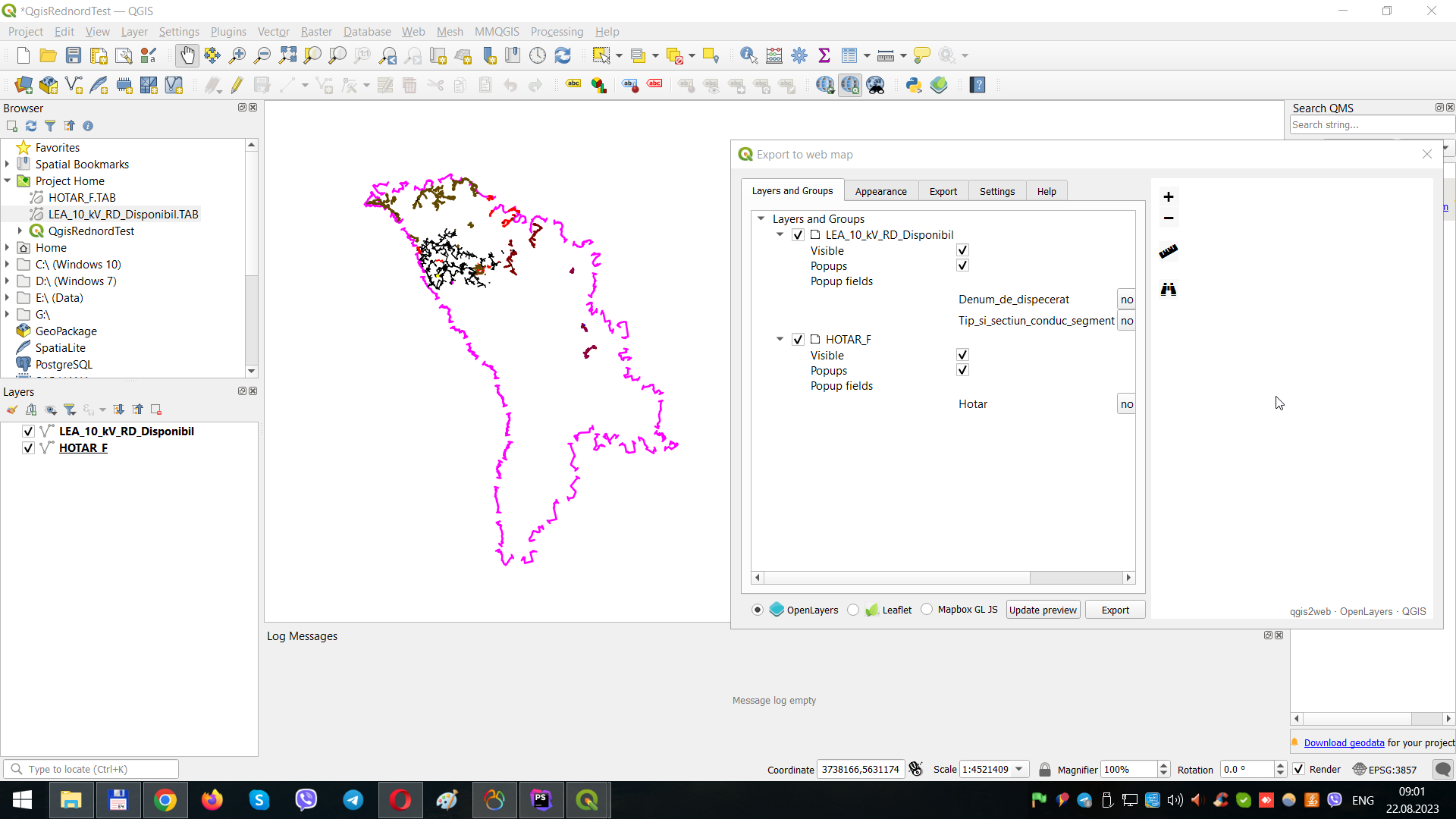Toggle Popups checkbox for HOTAR_F
Viewport: 1456px width, 819px height.
coord(962,370)
